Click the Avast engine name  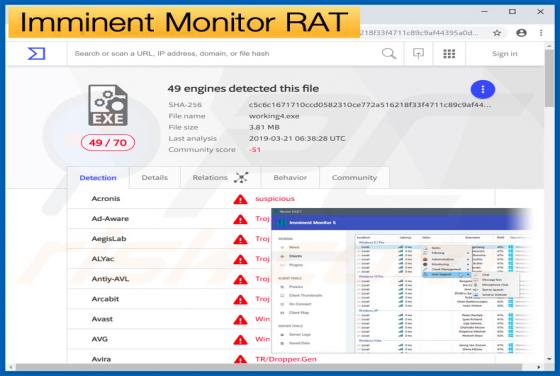coord(102,319)
